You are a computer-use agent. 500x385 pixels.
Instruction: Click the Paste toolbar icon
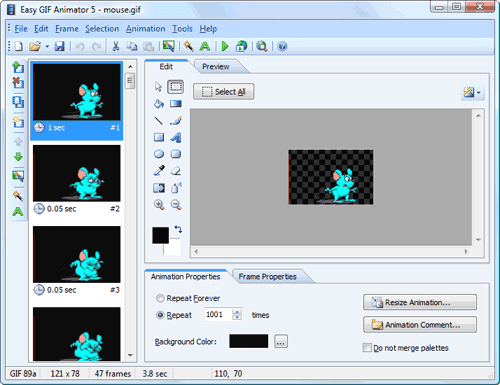pos(148,46)
